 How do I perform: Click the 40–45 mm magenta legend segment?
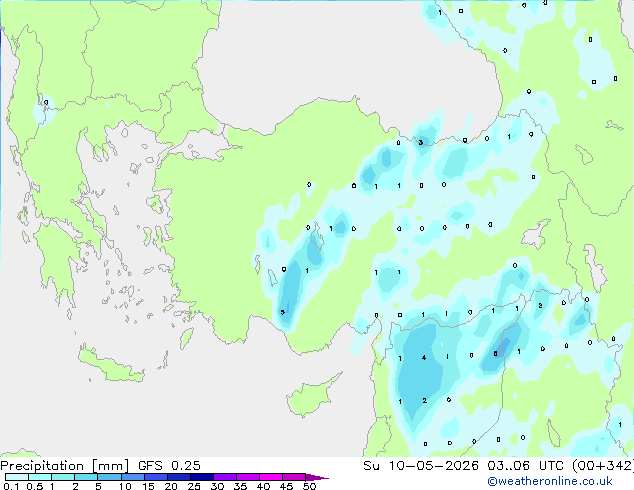(x=271, y=477)
